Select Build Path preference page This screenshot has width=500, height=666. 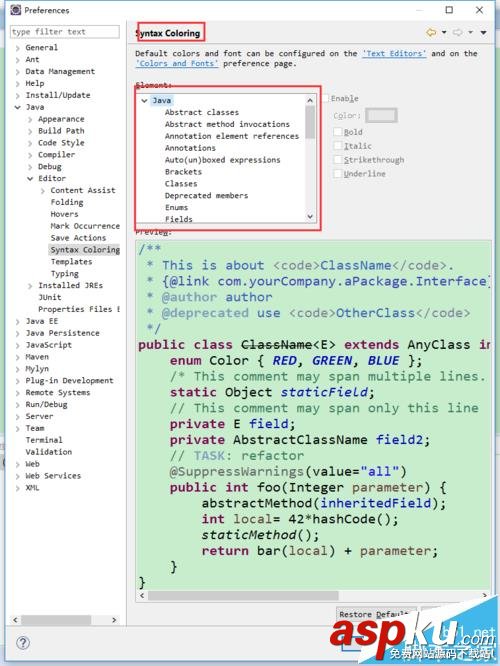61,131
